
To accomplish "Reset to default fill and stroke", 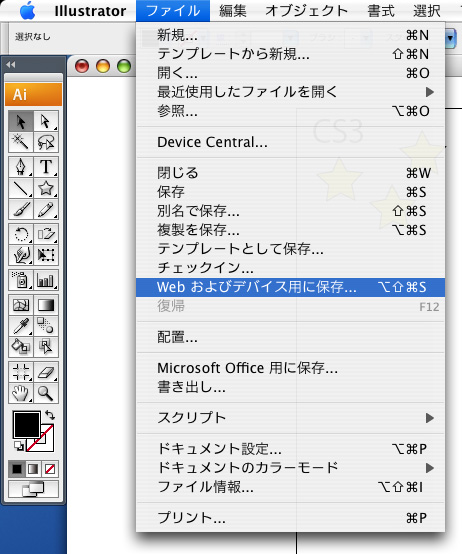I will coord(18,446).
